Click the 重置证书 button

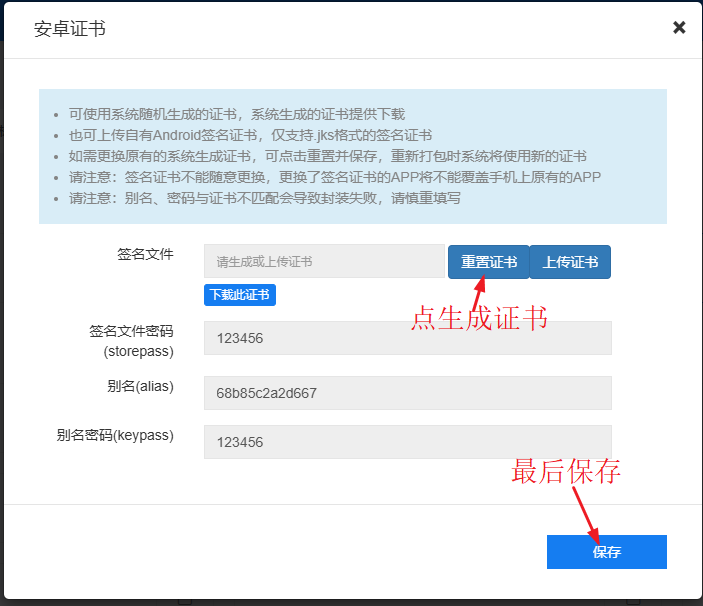488,262
